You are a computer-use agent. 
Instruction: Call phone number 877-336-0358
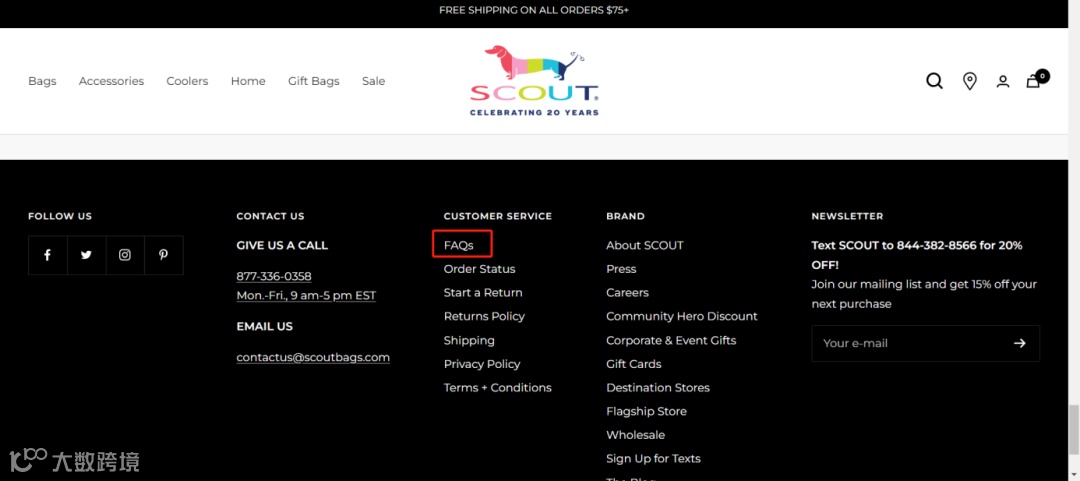273,276
